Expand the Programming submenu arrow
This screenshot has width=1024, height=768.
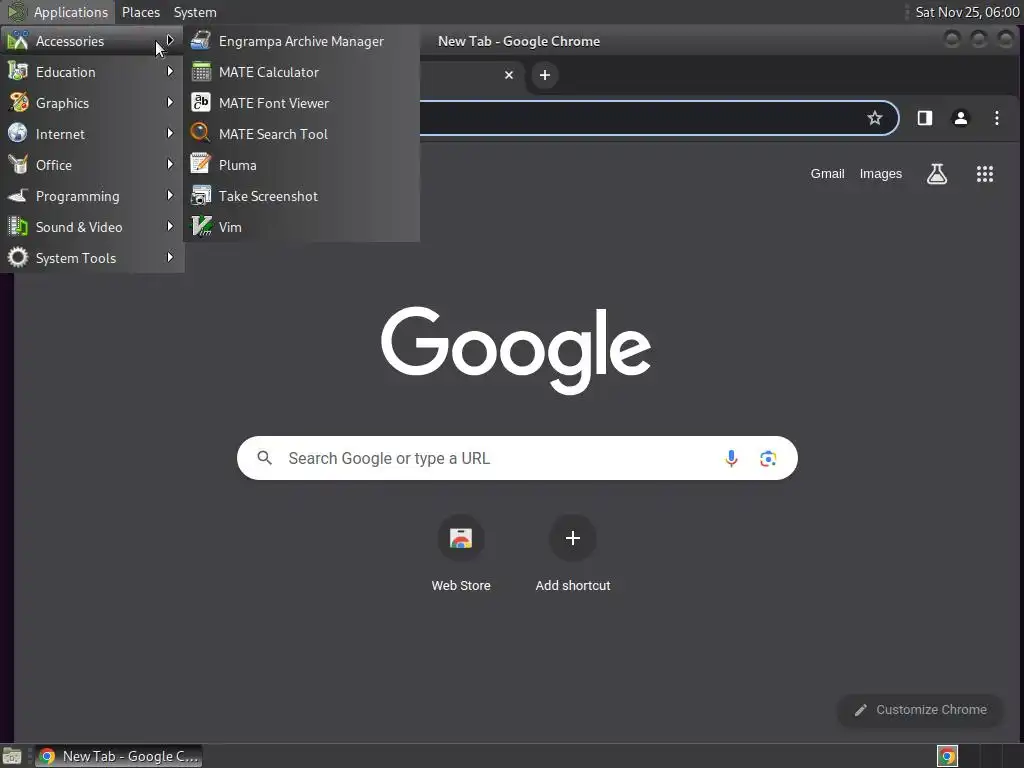pos(170,195)
